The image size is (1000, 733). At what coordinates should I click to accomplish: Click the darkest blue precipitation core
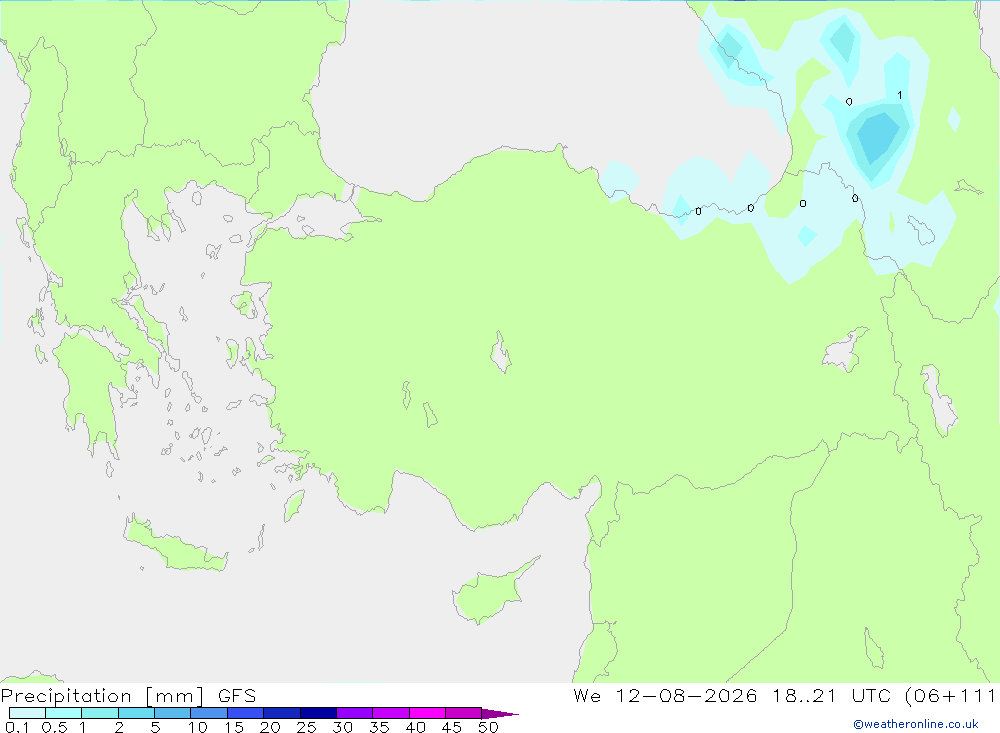click(877, 137)
